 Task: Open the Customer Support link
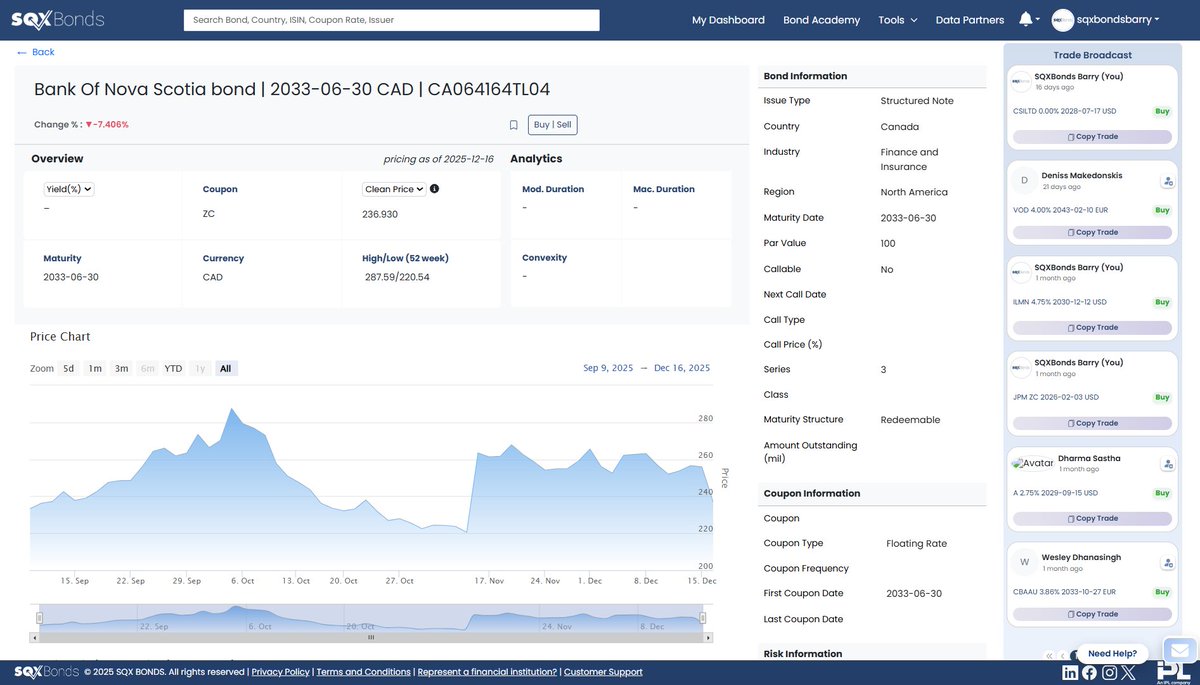coord(603,672)
